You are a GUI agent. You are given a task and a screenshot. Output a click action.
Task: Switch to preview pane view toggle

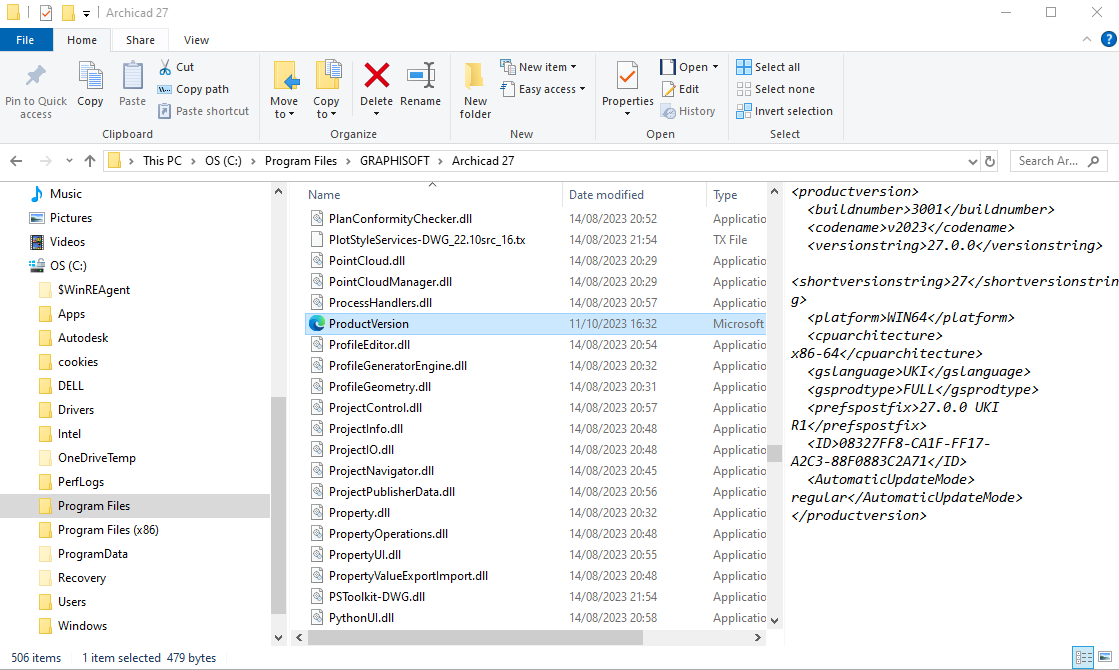[x=1105, y=657]
